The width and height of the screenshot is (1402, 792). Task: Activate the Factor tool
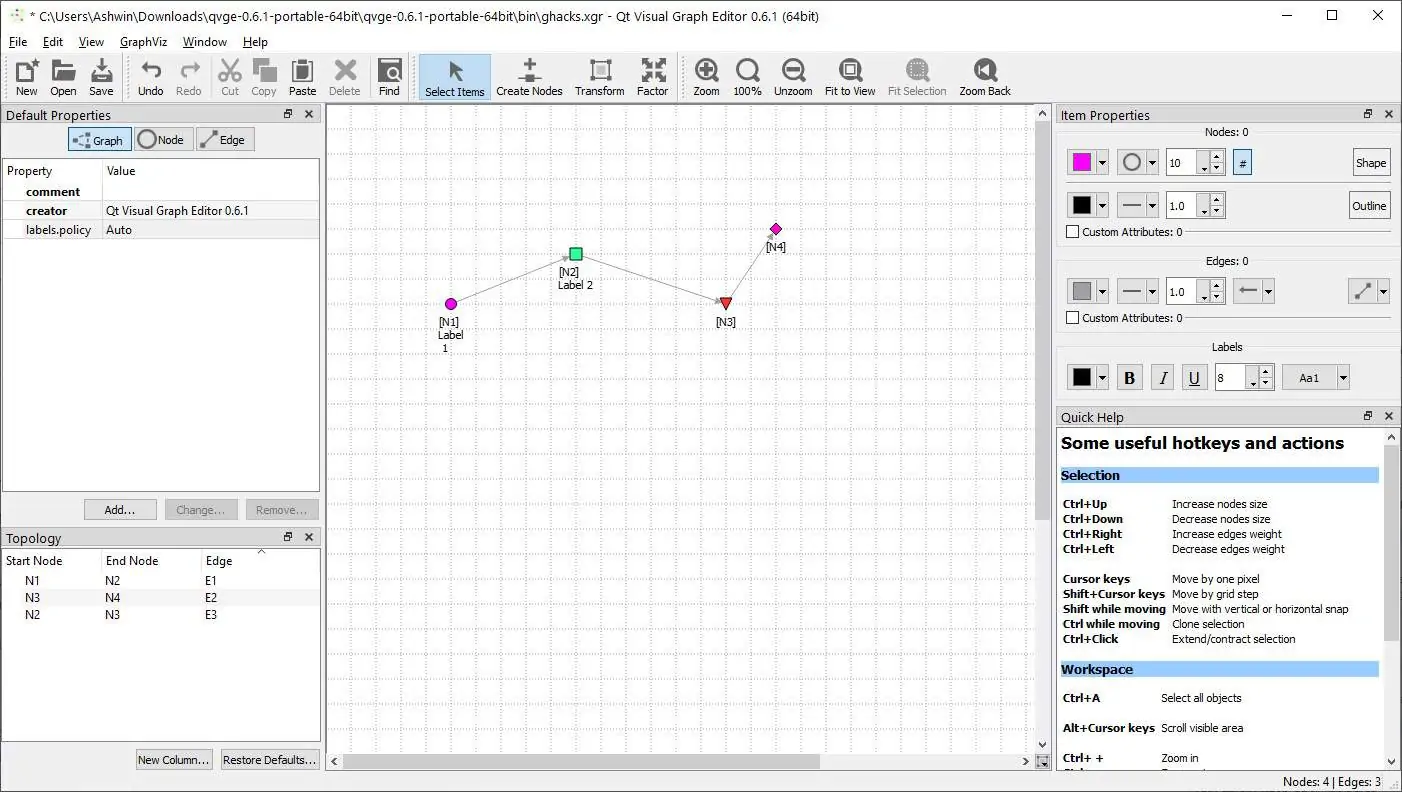653,77
